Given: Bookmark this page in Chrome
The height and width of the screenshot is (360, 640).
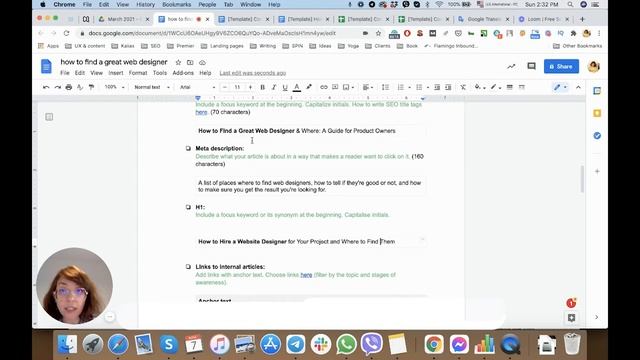Looking at the screenshot, I should pos(378,33).
